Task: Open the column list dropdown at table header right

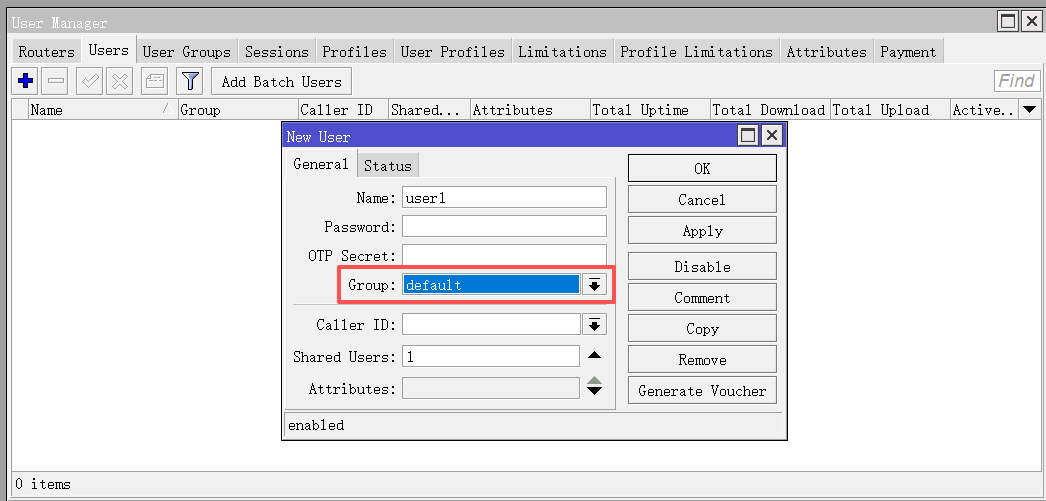Action: [1031, 110]
